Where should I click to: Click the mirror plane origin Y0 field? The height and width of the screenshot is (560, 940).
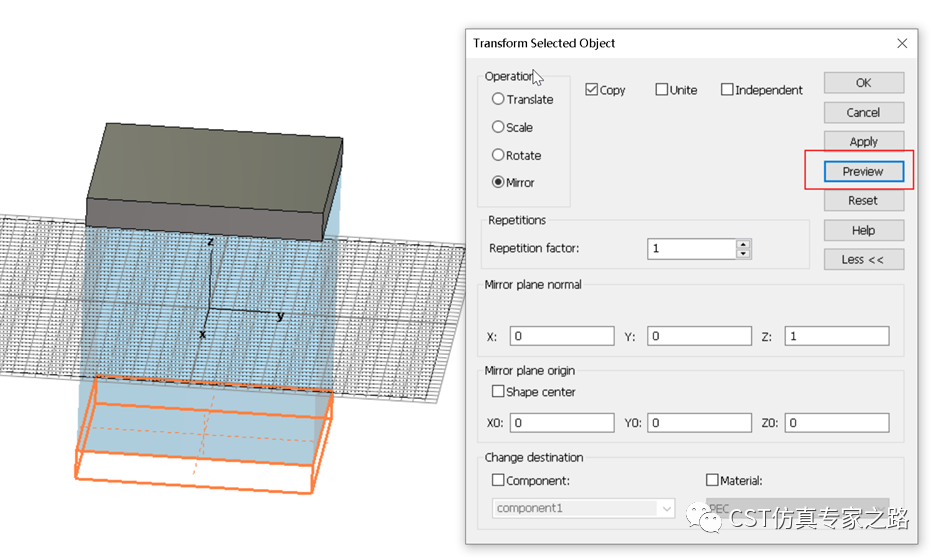pos(699,423)
